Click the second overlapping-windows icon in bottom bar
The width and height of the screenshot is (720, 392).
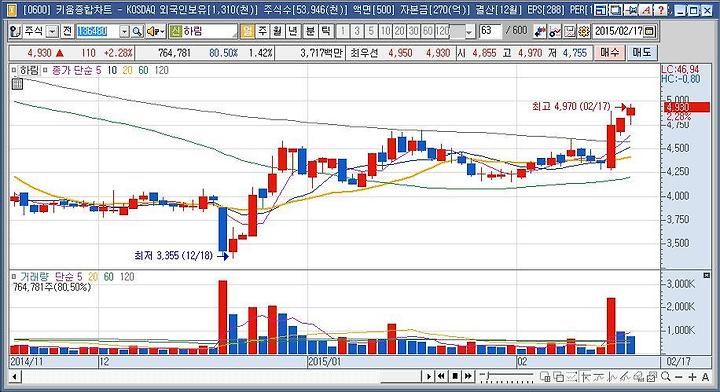(559, 377)
